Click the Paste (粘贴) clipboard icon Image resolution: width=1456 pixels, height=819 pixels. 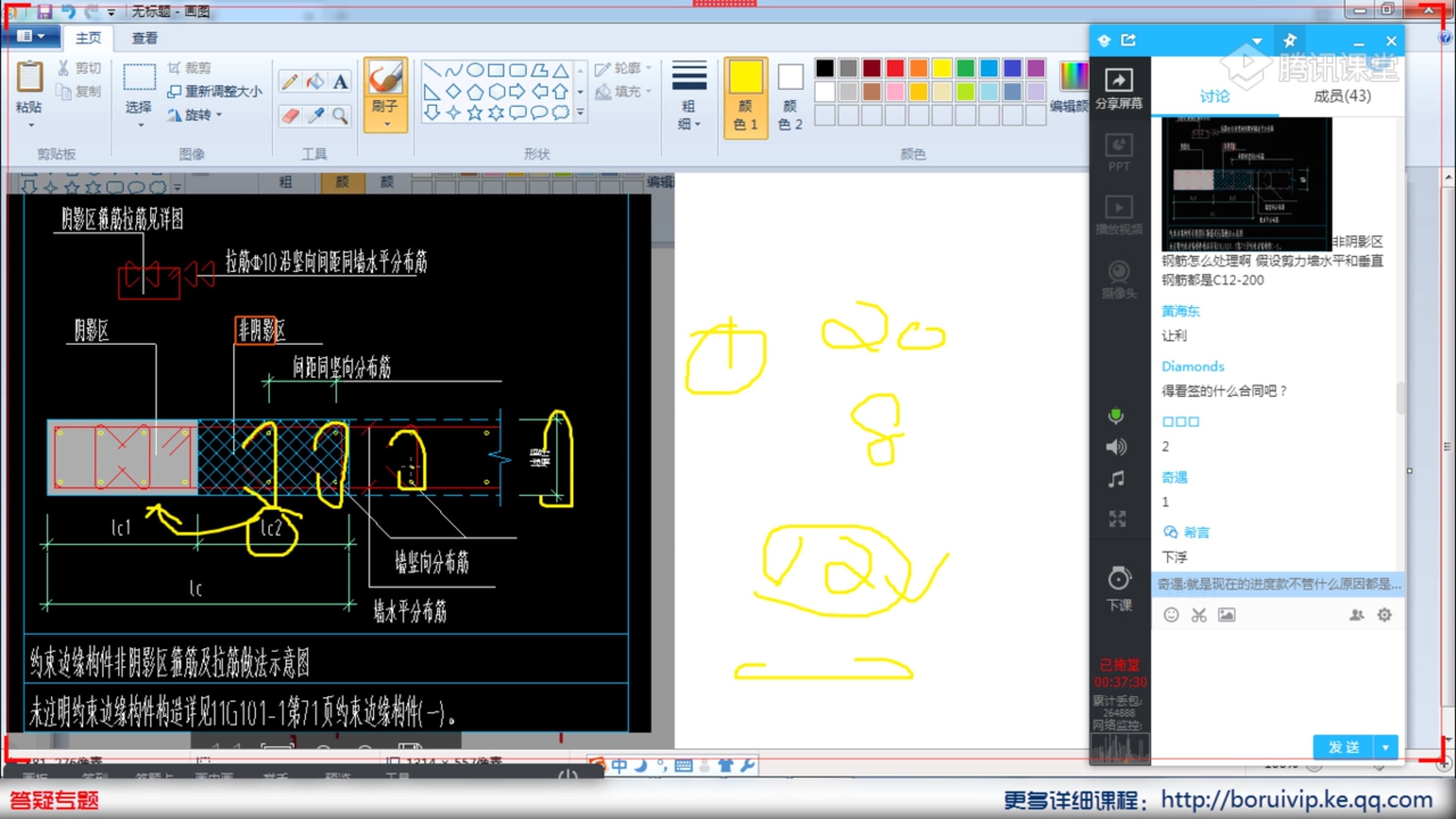(x=29, y=77)
